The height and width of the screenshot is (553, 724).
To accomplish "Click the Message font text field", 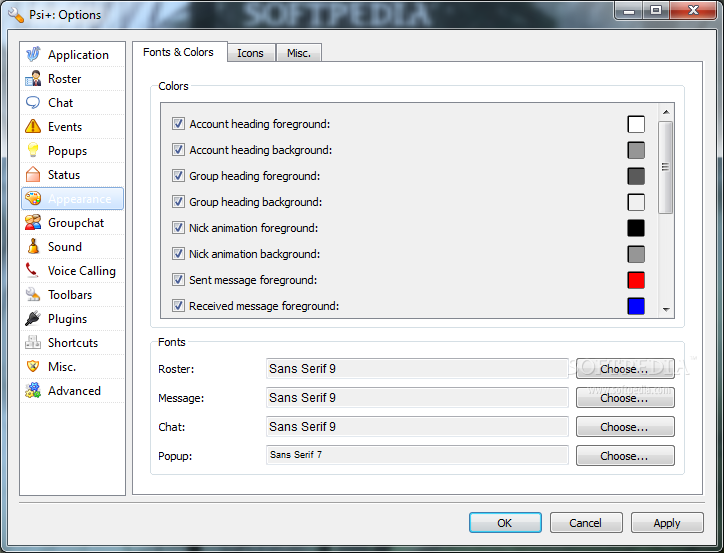I will click(x=417, y=397).
